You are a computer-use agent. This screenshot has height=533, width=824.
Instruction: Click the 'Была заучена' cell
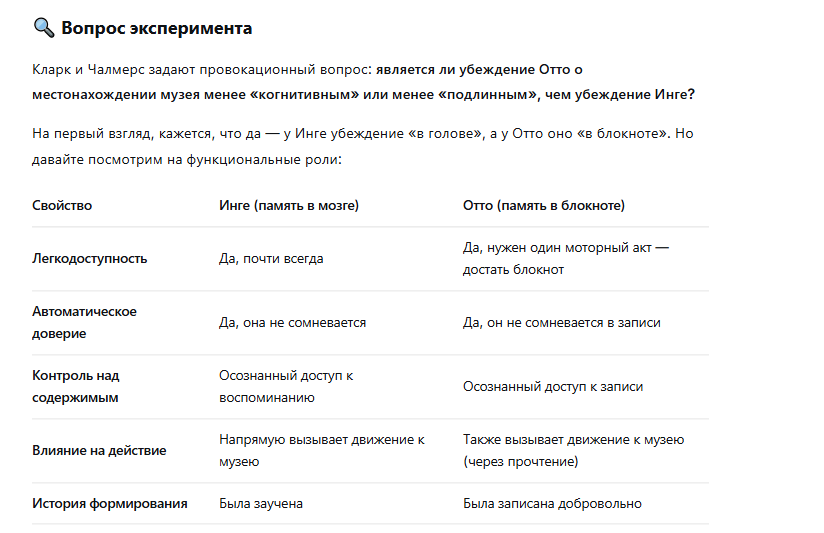261,504
